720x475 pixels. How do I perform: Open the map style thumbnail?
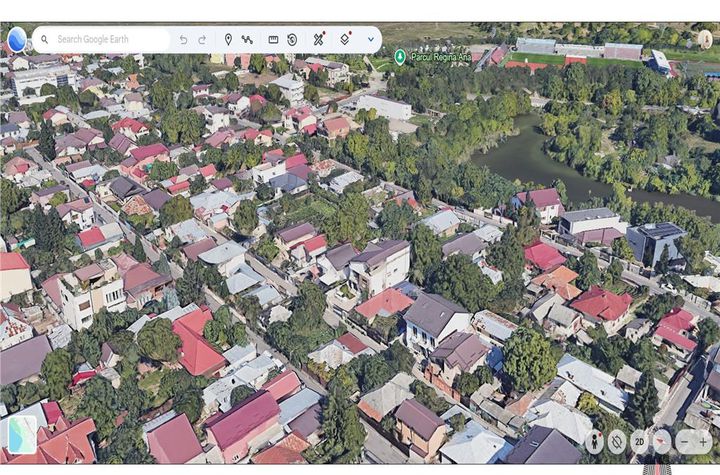point(22,434)
